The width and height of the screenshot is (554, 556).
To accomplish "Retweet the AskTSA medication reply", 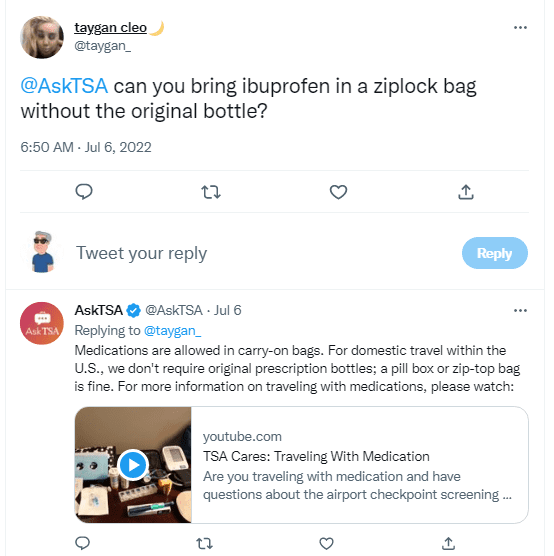I will pos(204,543).
